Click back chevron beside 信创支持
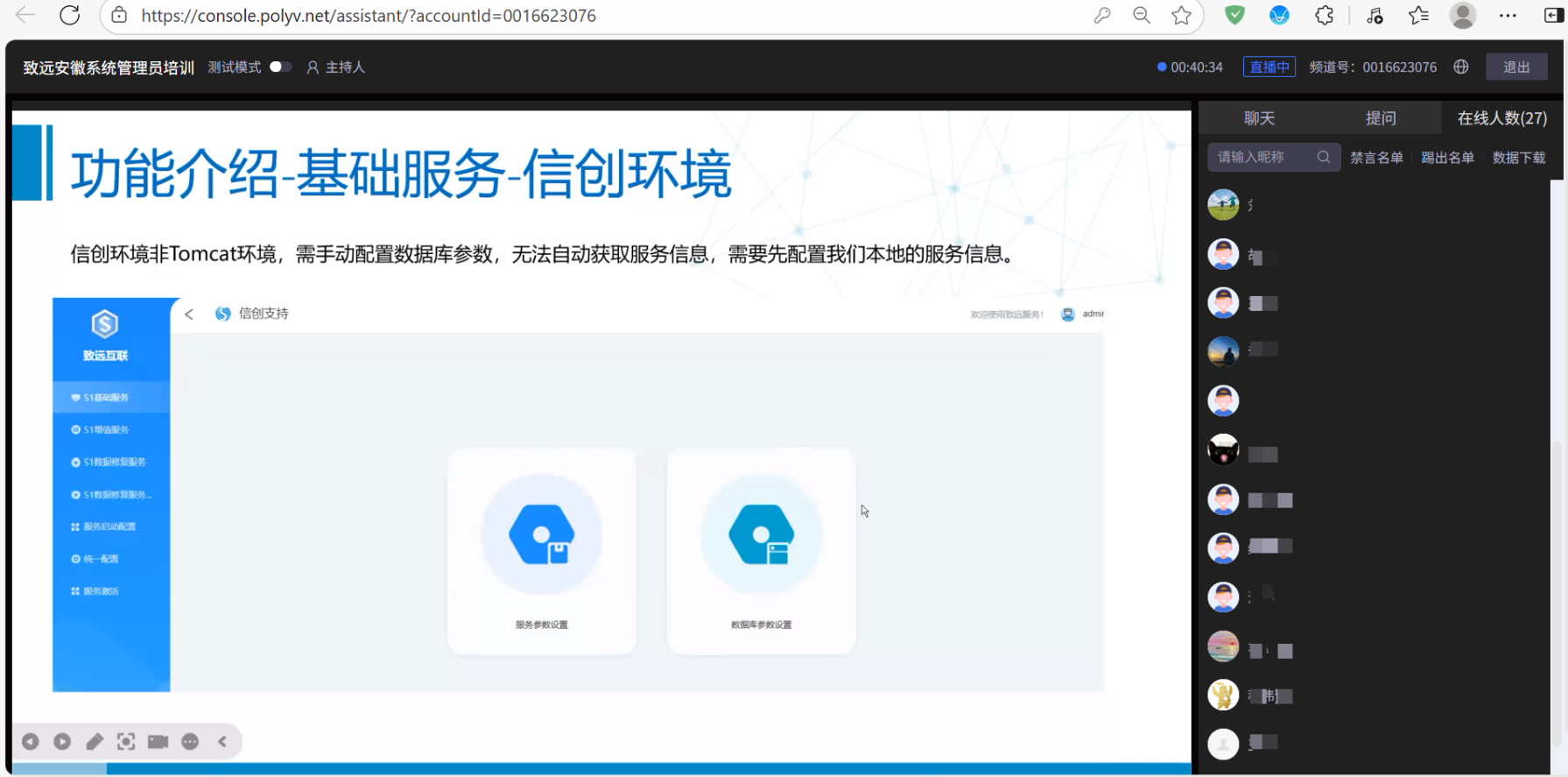 tap(189, 314)
